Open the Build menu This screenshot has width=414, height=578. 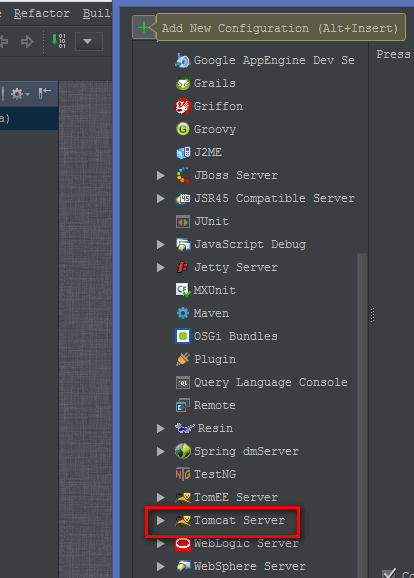(97, 14)
